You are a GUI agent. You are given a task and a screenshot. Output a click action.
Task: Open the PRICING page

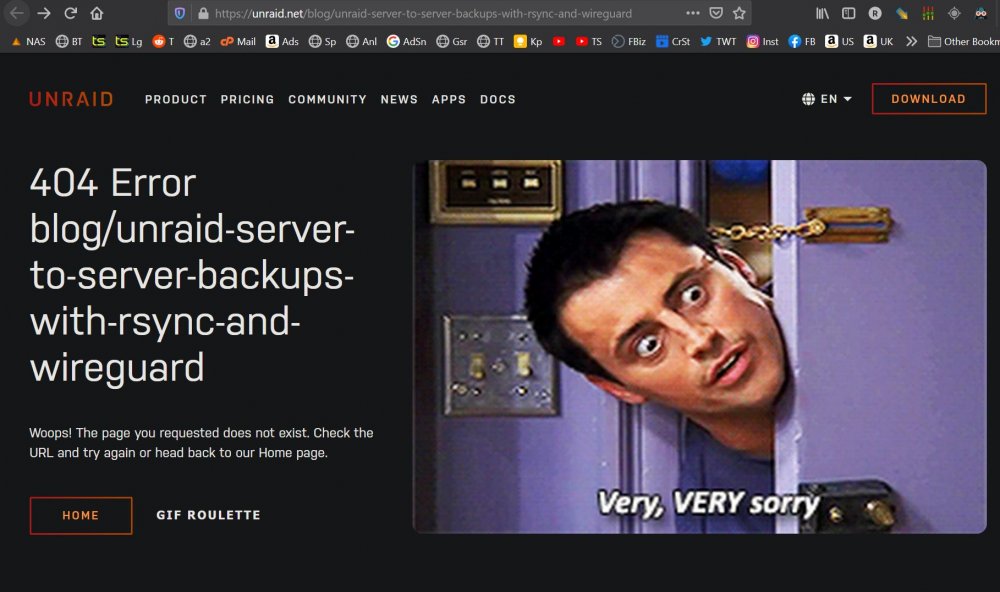pyautogui.click(x=247, y=100)
